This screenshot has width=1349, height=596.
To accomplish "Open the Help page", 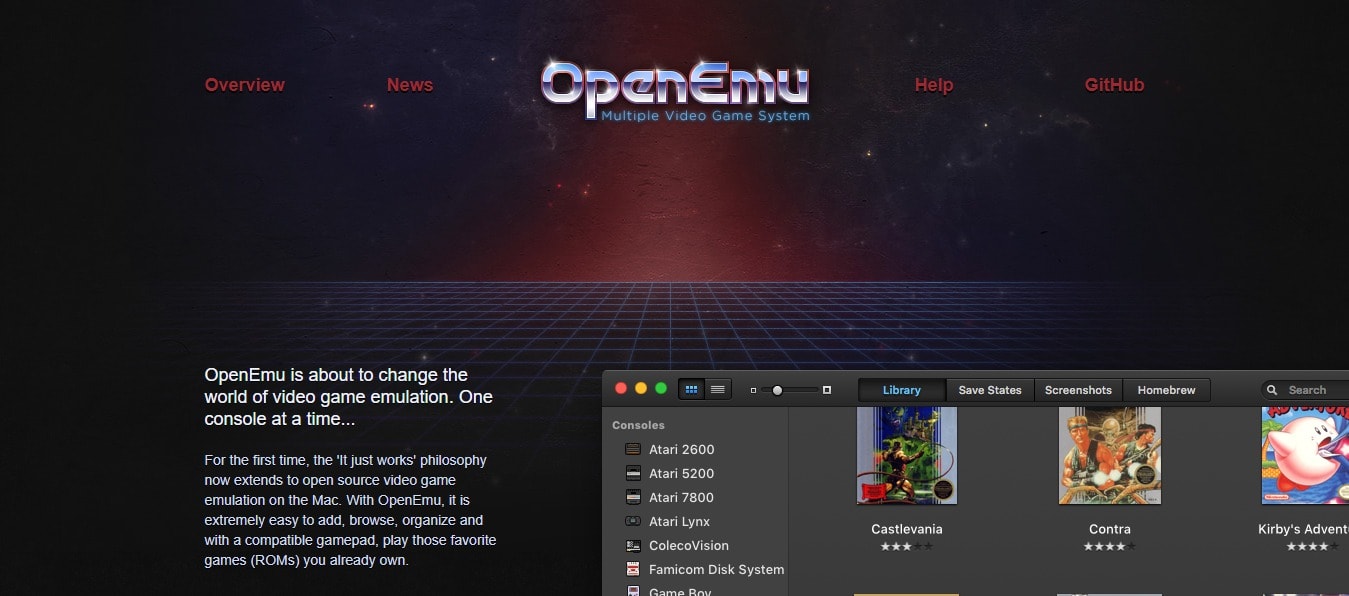I will tap(934, 85).
